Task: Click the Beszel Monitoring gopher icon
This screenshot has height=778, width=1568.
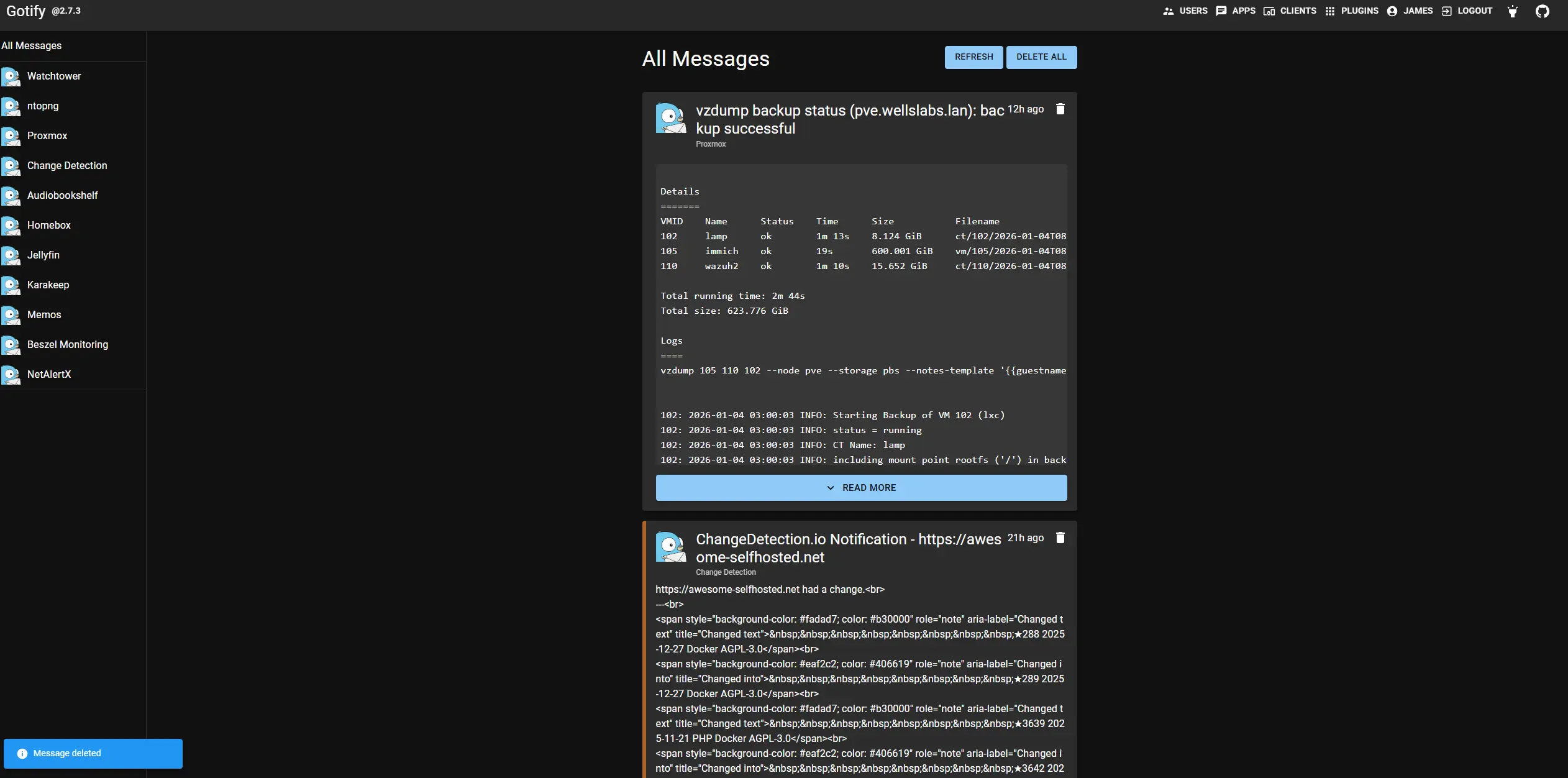Action: [x=11, y=345]
